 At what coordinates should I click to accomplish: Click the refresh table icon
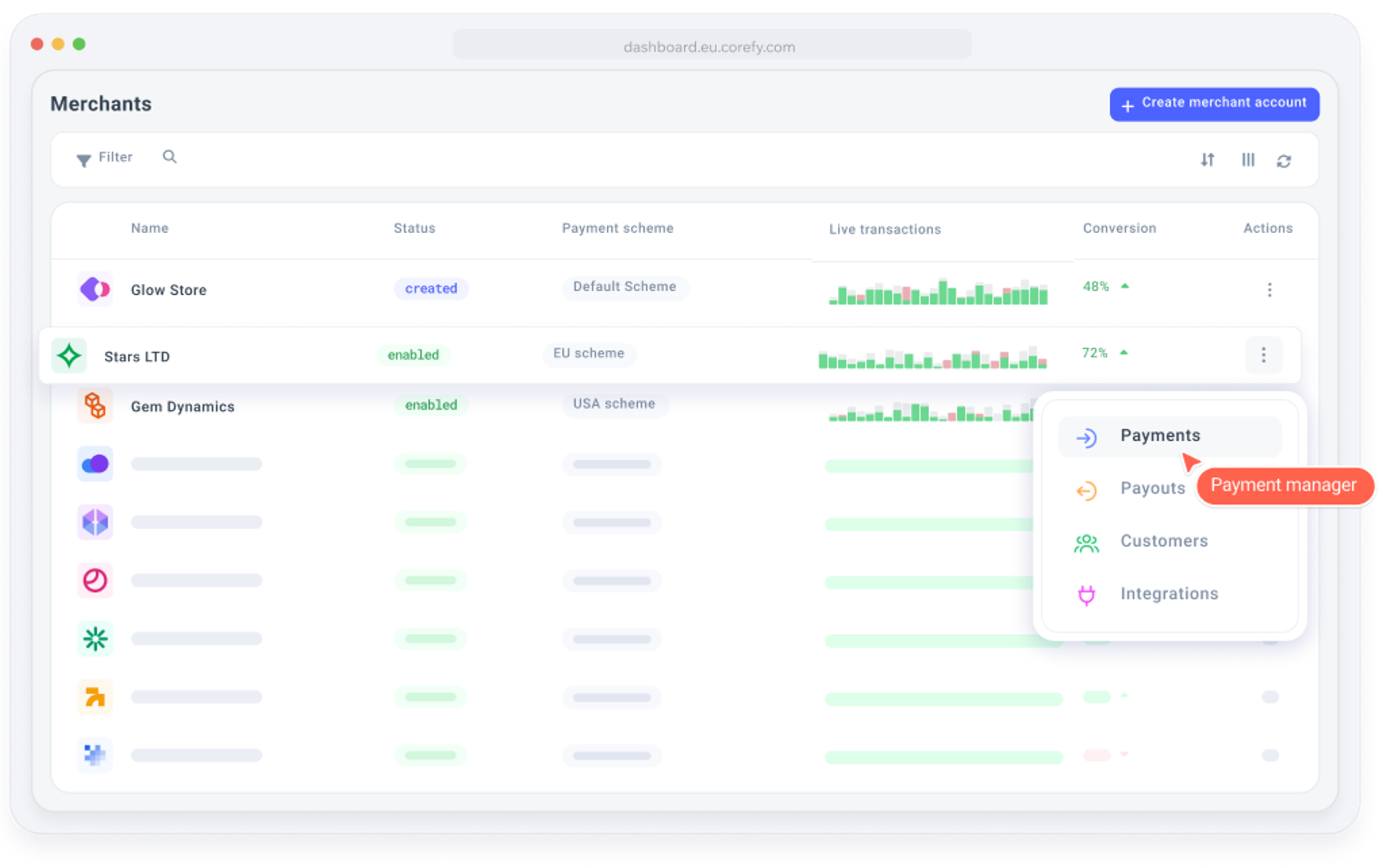1284,161
